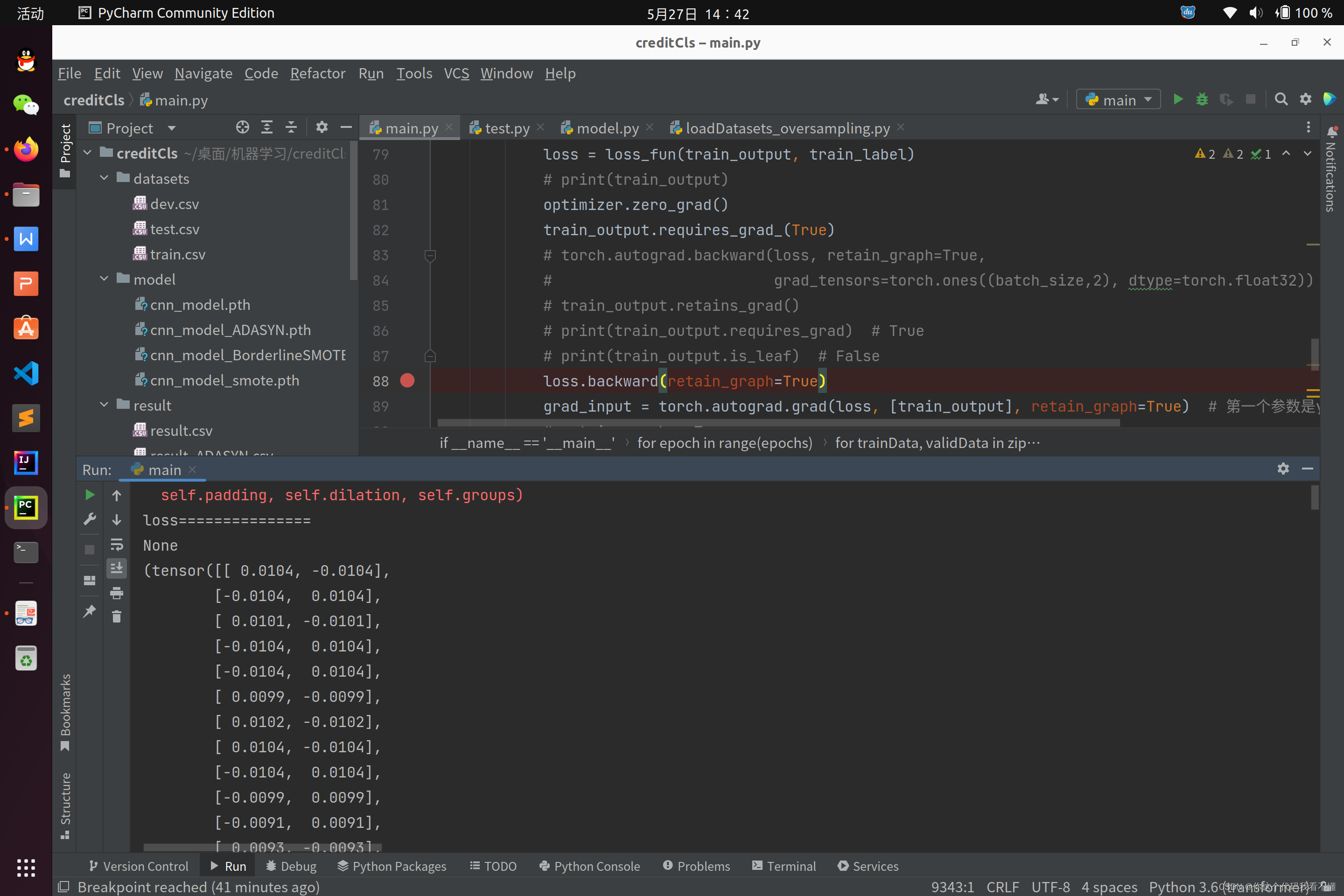The image size is (1344, 896).
Task: Toggle scroll to end in Run console
Action: (x=117, y=568)
